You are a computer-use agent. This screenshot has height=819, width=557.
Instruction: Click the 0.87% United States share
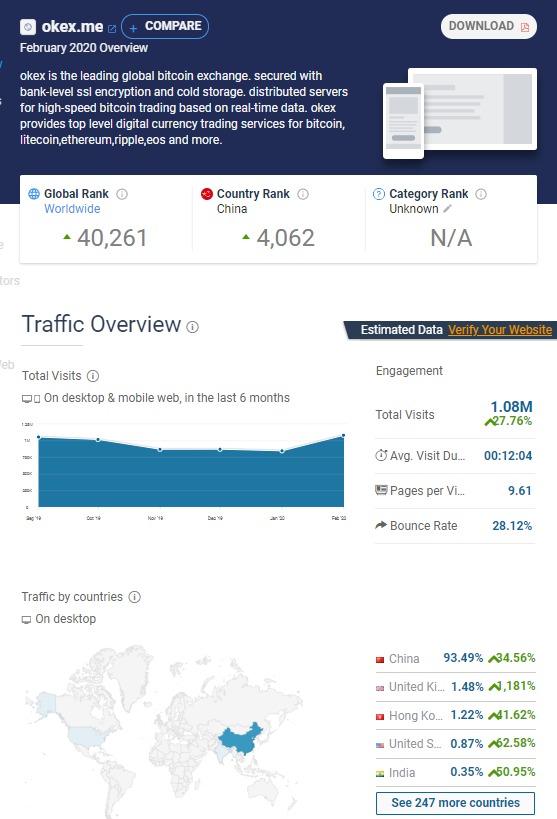pos(467,744)
